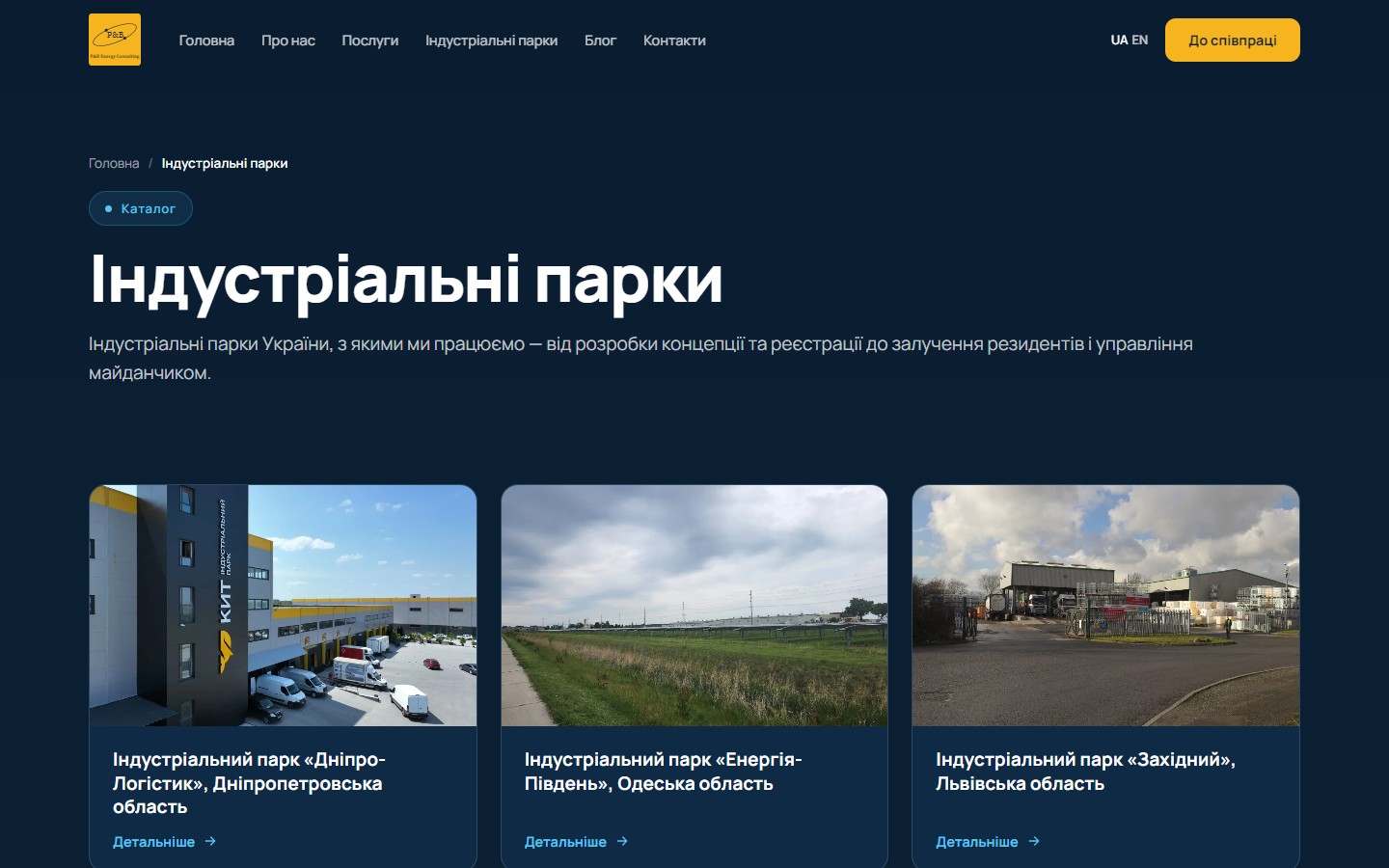The width and height of the screenshot is (1389, 868).
Task: Select Індустріальні парки in the top navigation
Action: tap(492, 41)
